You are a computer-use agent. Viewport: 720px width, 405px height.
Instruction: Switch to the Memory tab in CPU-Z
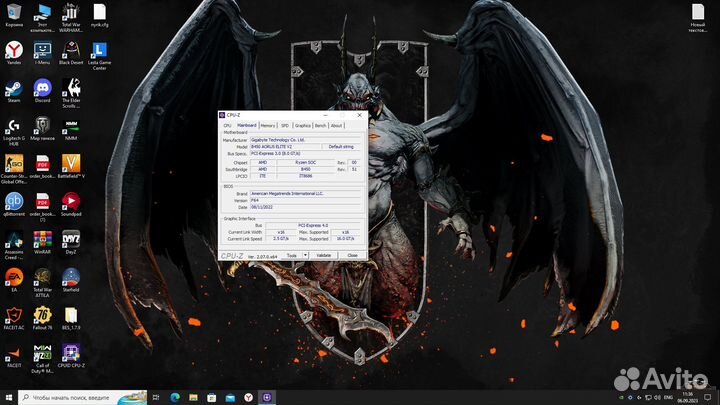[x=268, y=125]
